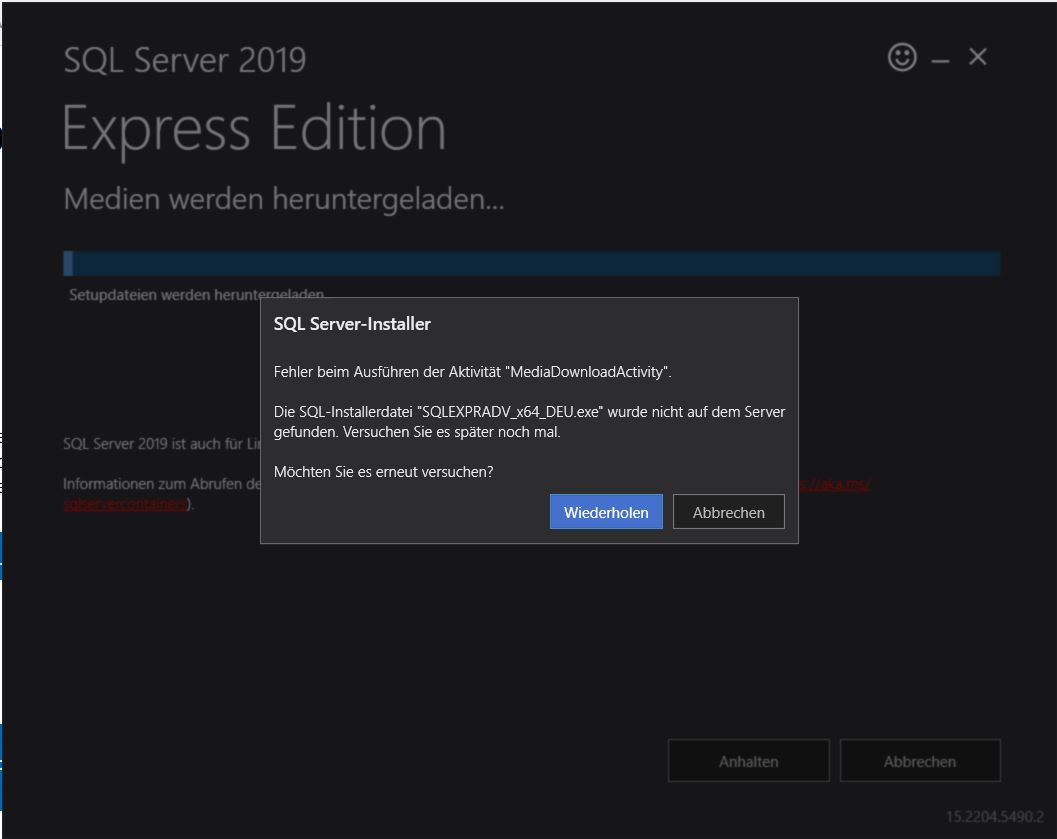Click the dimmed Abbrechen button at the bottom right
Screen dimensions: 1057x839
point(919,761)
